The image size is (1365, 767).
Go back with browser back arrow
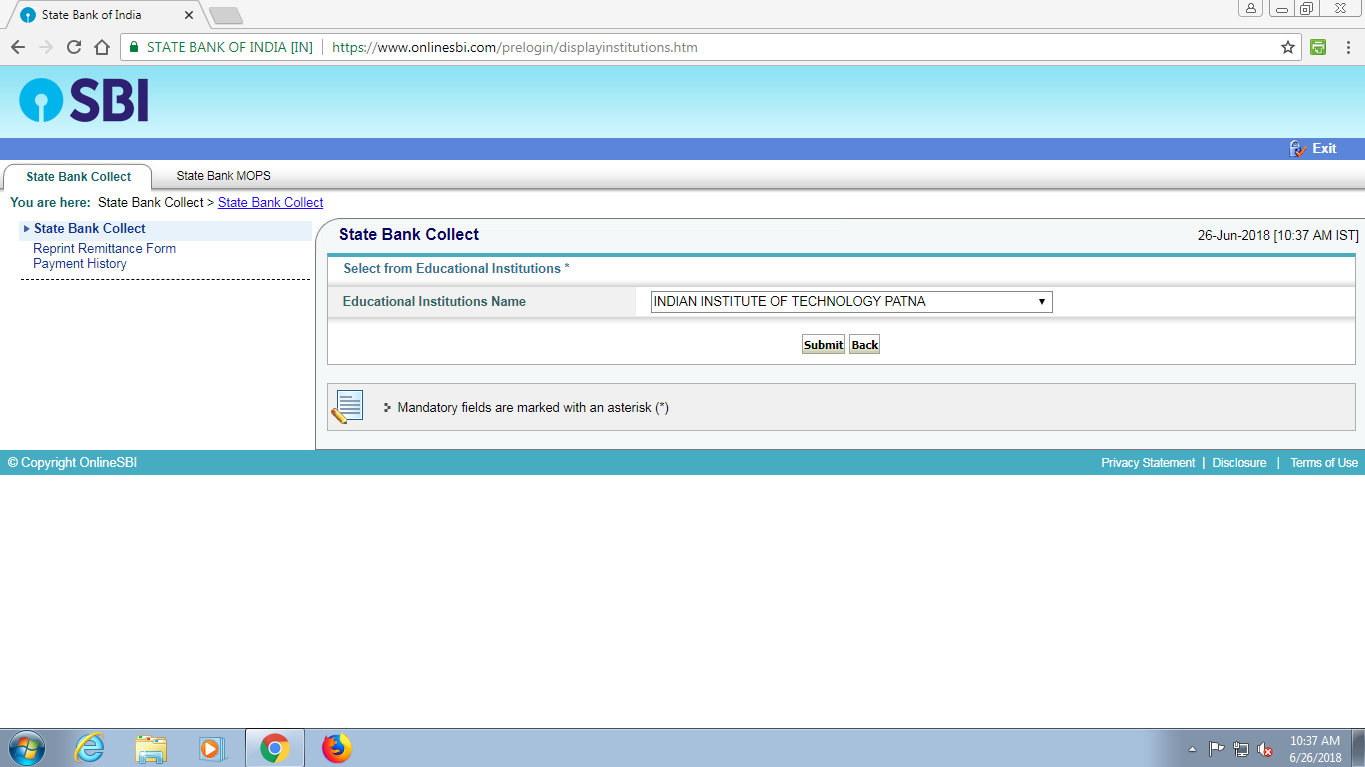[x=18, y=47]
